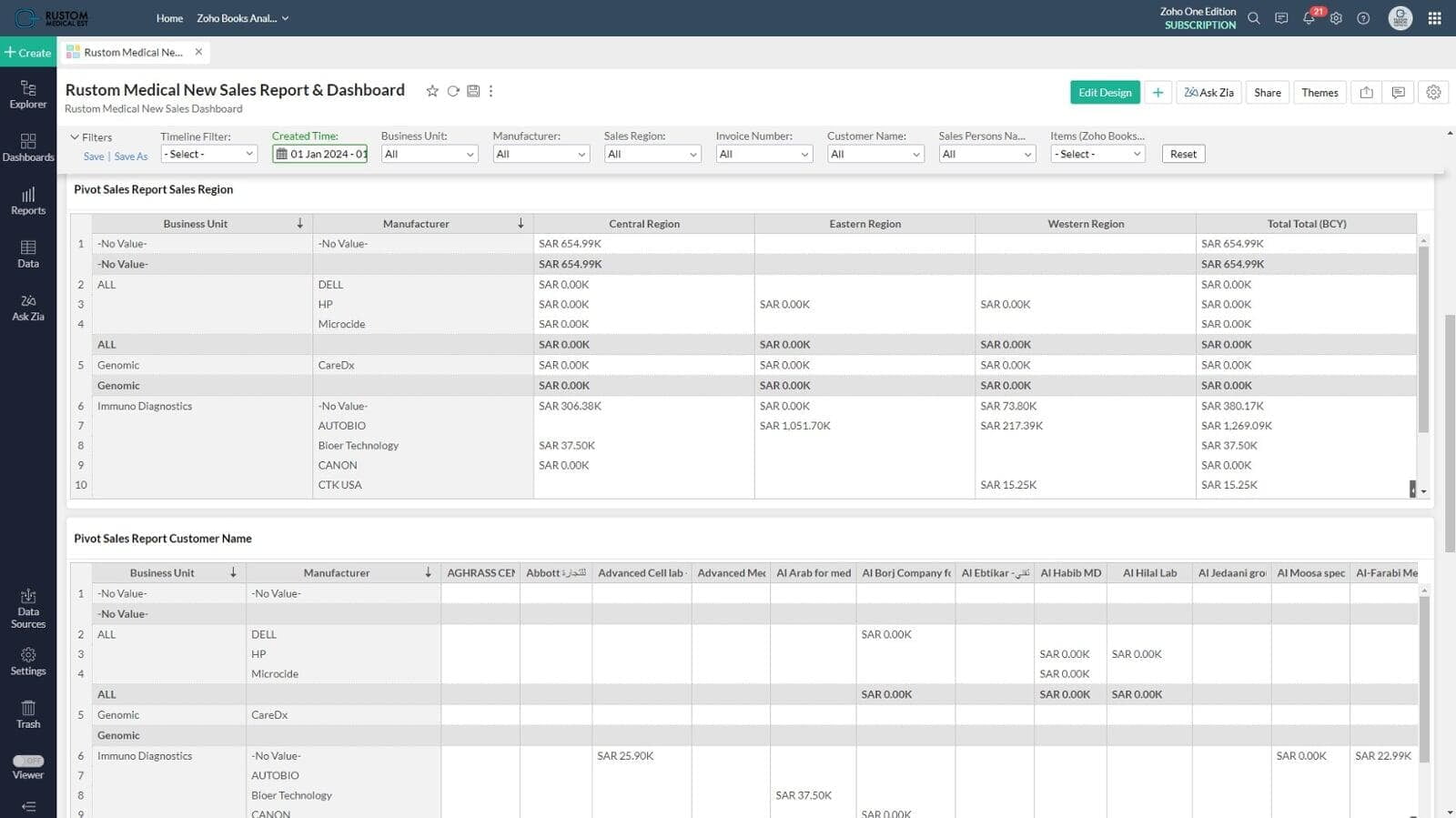Image resolution: width=1456 pixels, height=818 pixels.
Task: Click the Ask Zia toolbar button
Action: [1208, 92]
